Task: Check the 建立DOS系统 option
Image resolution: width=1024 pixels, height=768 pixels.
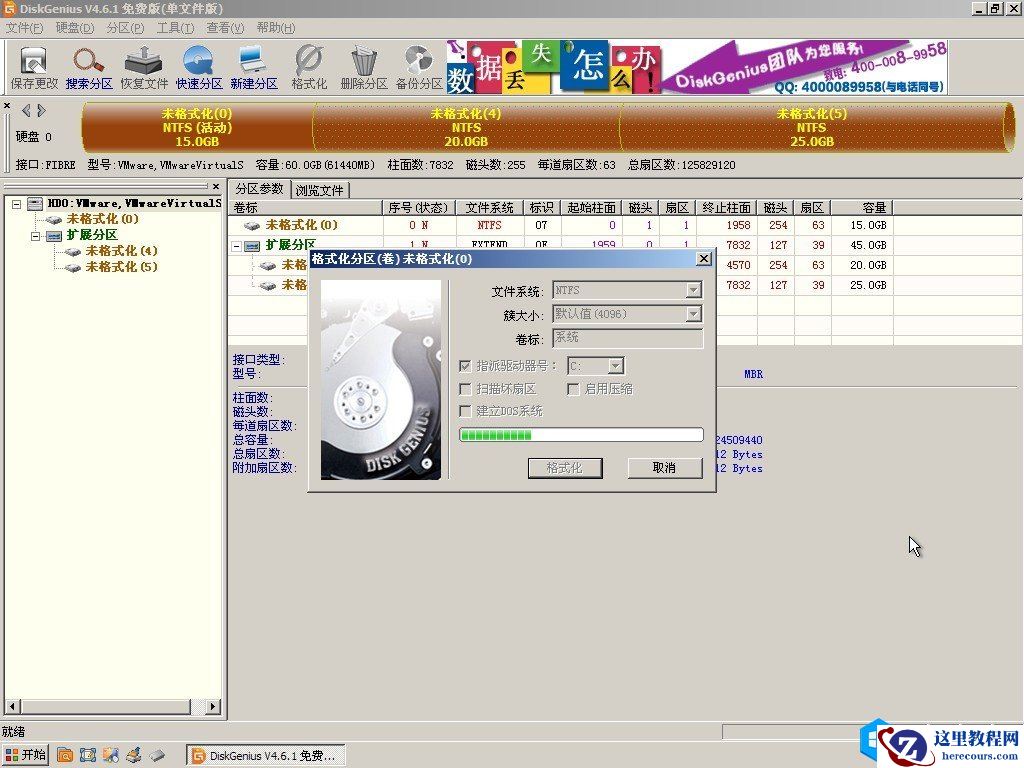Action: (x=466, y=411)
